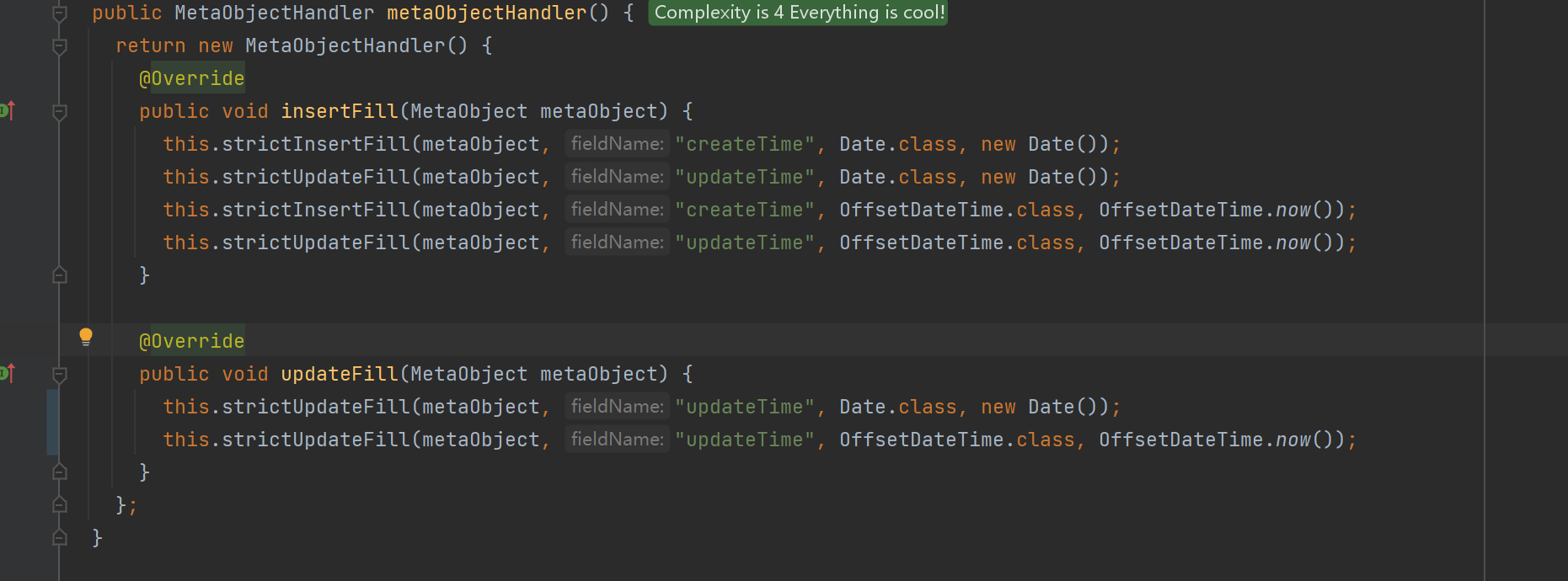Click fold end marker at final closing brace
Screen dimensions: 1568x581
[x=60, y=537]
